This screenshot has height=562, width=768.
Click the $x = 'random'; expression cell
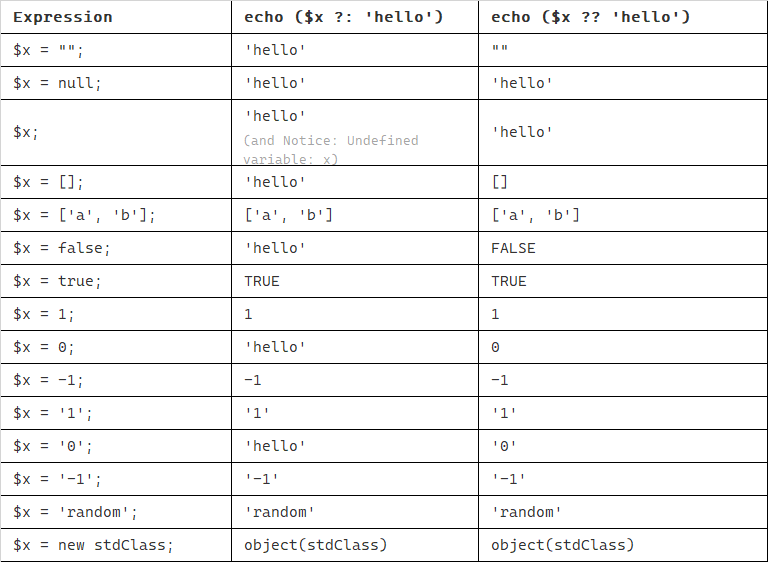click(x=116, y=512)
